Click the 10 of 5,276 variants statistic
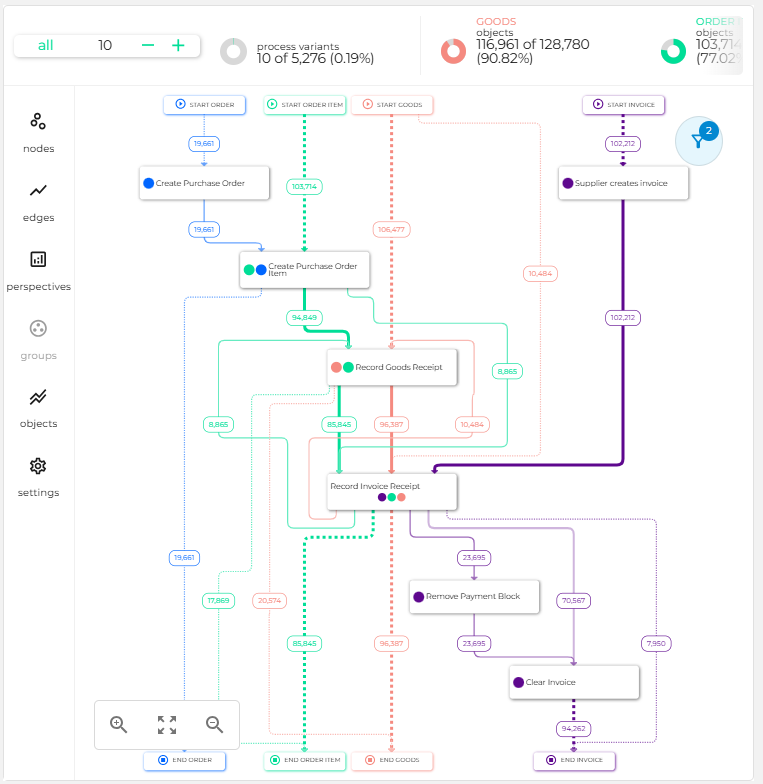 click(x=316, y=58)
